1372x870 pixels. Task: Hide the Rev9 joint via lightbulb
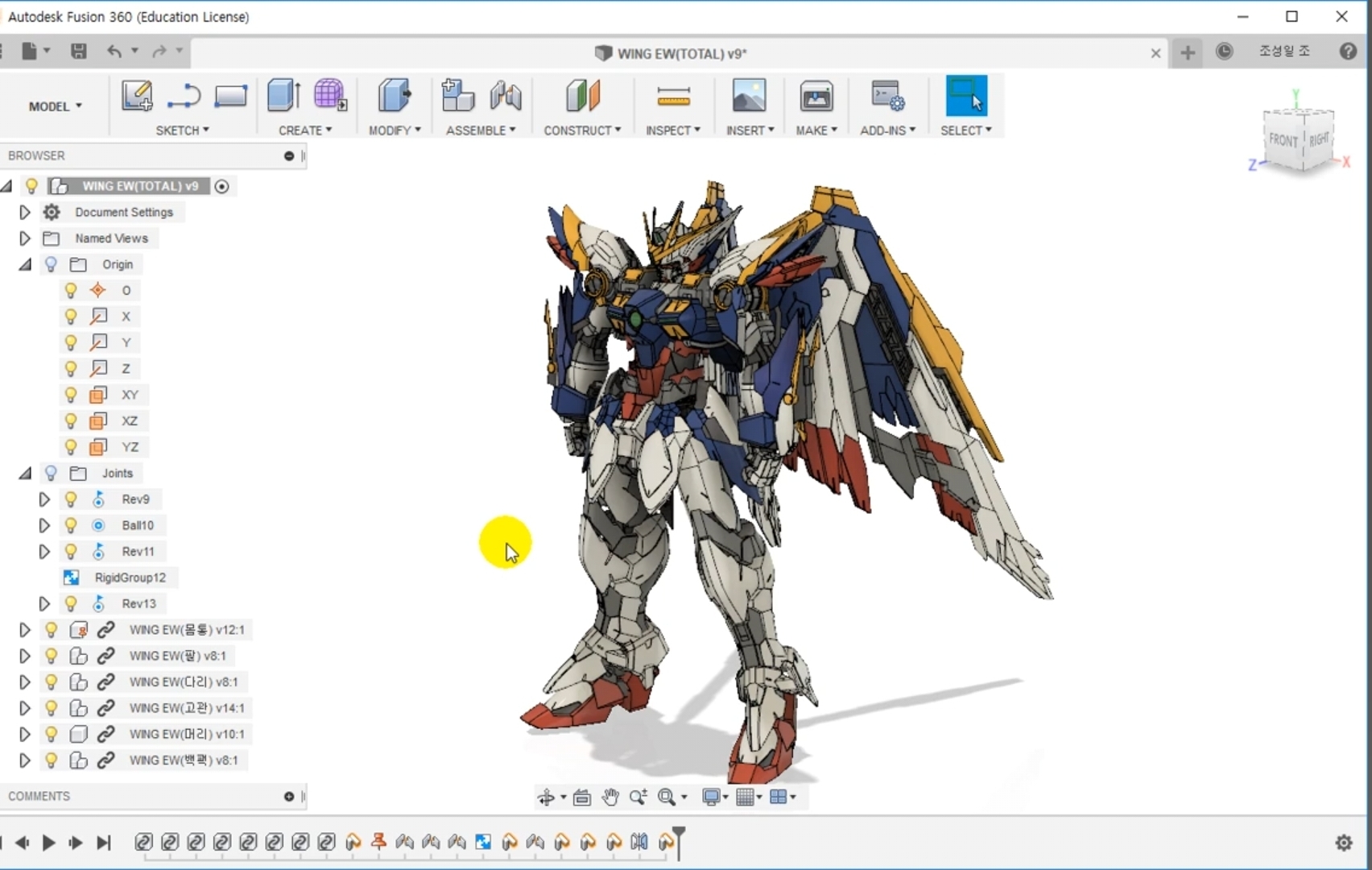[71, 499]
